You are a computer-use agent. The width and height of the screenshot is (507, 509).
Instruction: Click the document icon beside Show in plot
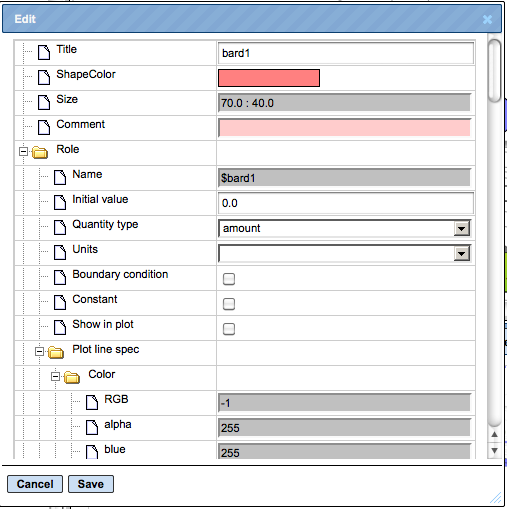[x=60, y=327]
